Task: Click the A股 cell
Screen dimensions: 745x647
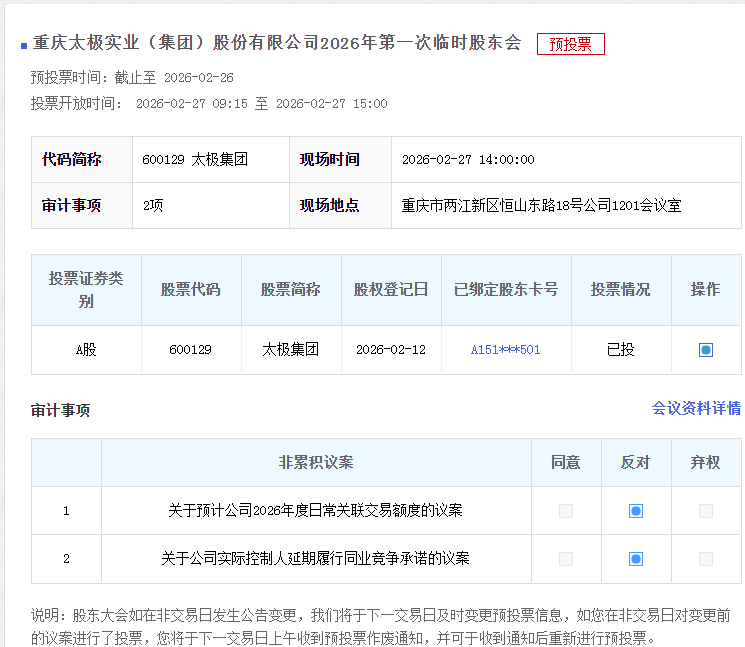Action: [86, 350]
